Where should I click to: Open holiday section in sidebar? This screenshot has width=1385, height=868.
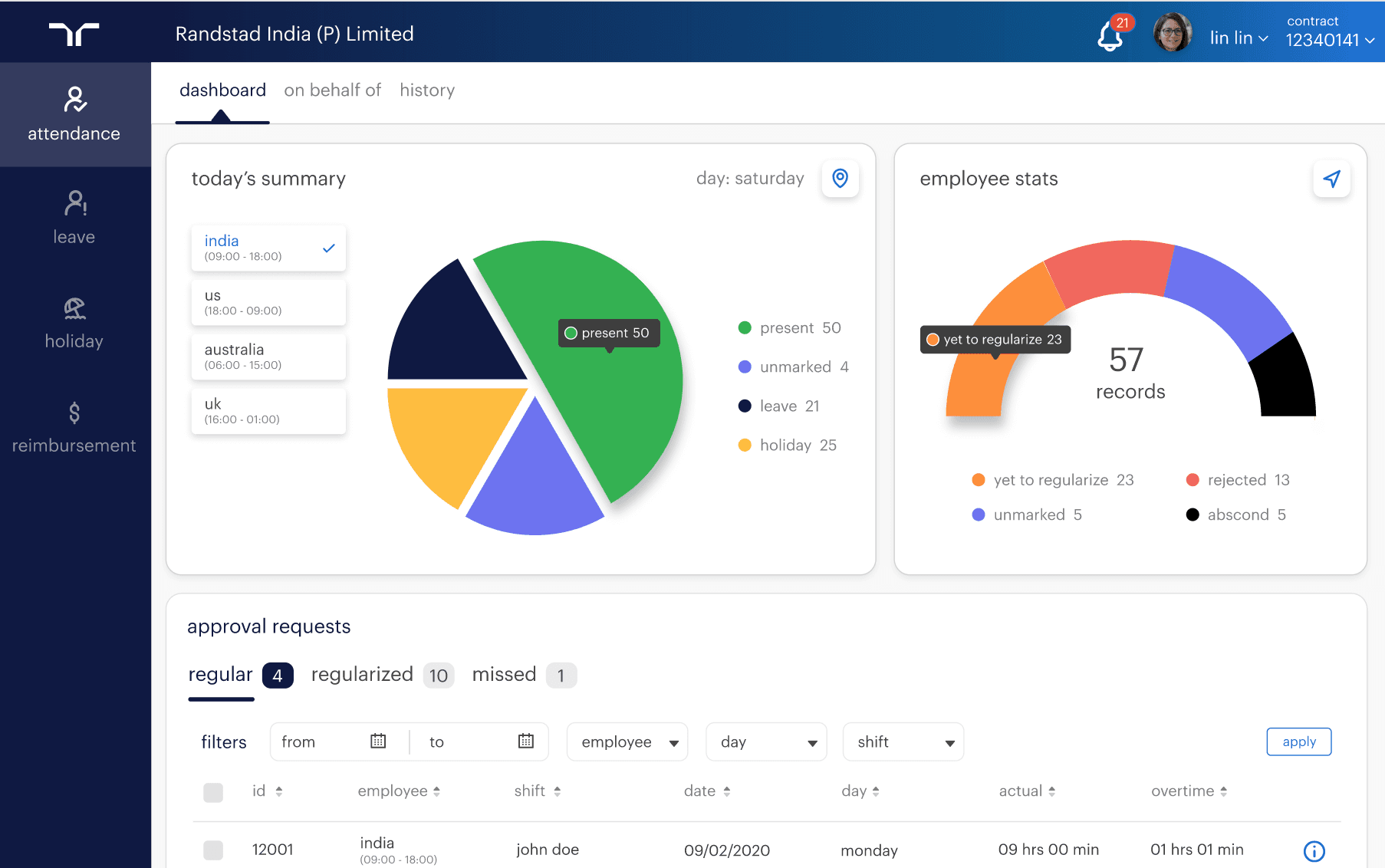[x=74, y=323]
